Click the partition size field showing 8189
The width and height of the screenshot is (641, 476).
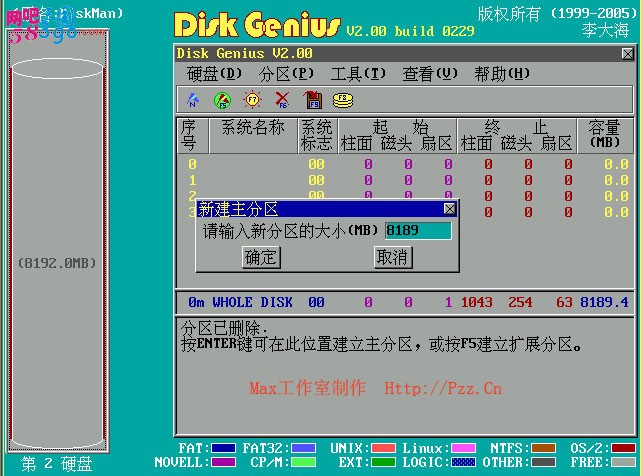tap(418, 230)
